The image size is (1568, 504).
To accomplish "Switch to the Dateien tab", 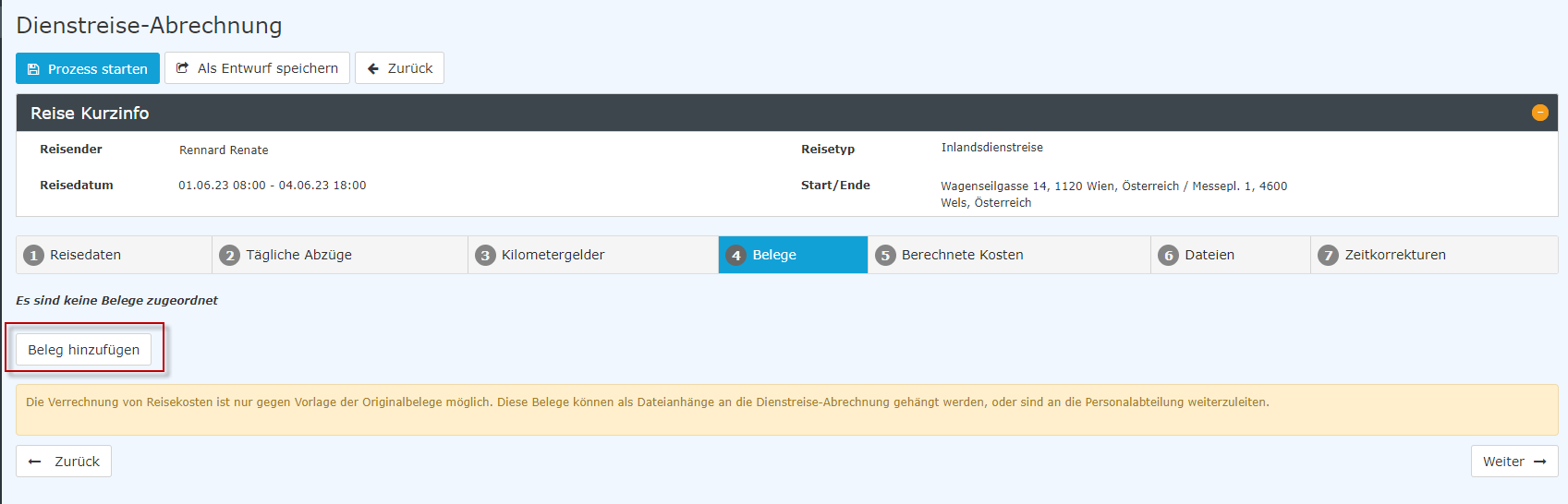I will (x=1231, y=255).
